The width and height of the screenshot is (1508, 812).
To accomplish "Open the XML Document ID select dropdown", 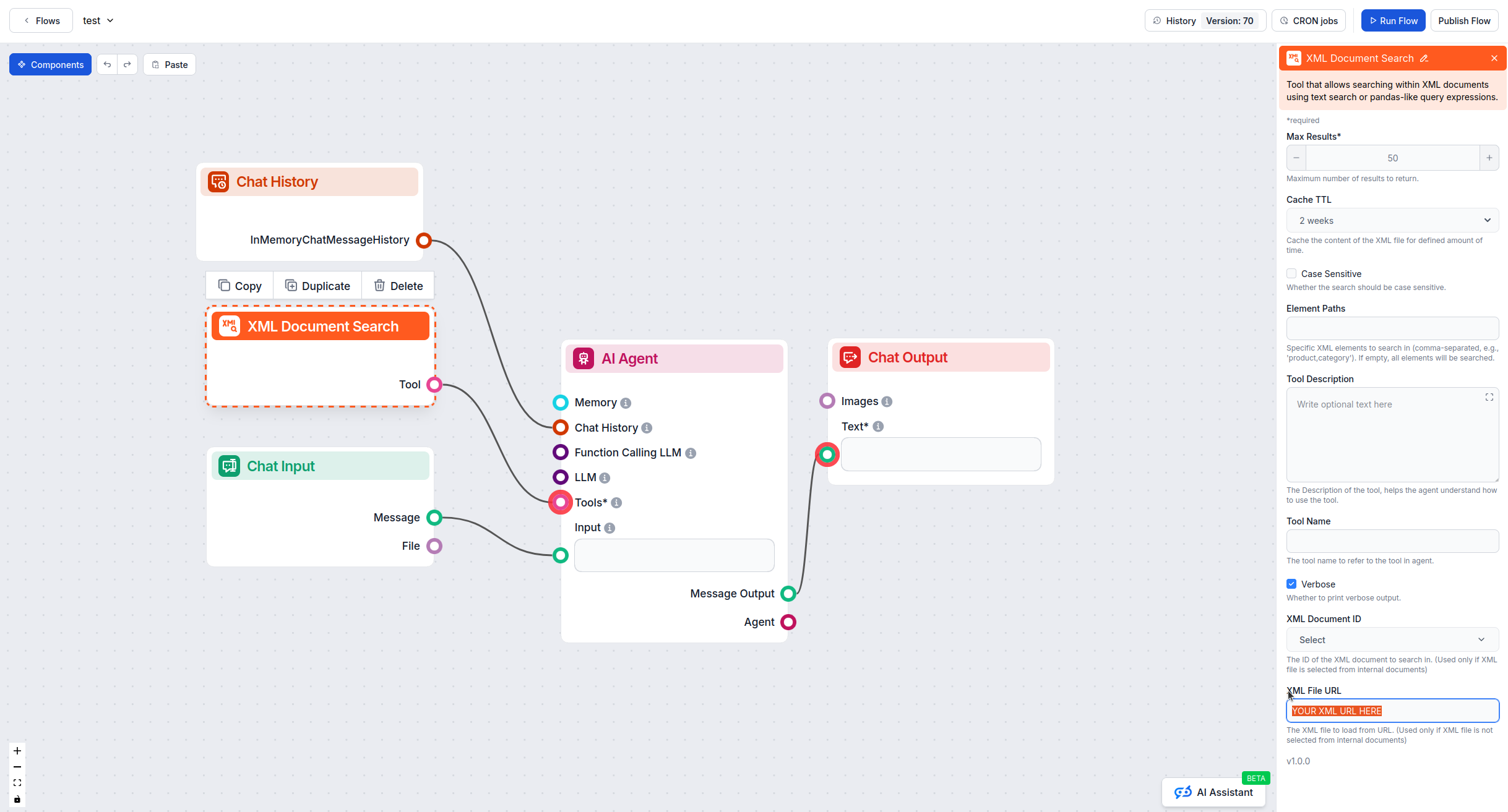I will coord(1392,639).
